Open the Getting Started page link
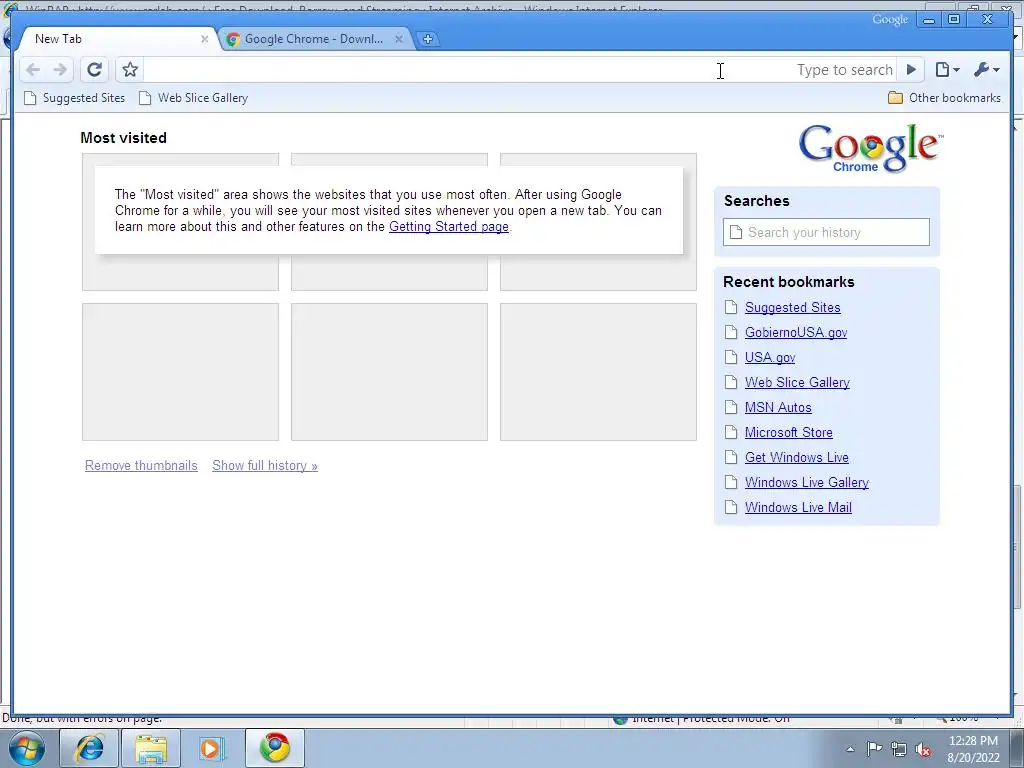The width and height of the screenshot is (1024, 768). click(x=449, y=227)
